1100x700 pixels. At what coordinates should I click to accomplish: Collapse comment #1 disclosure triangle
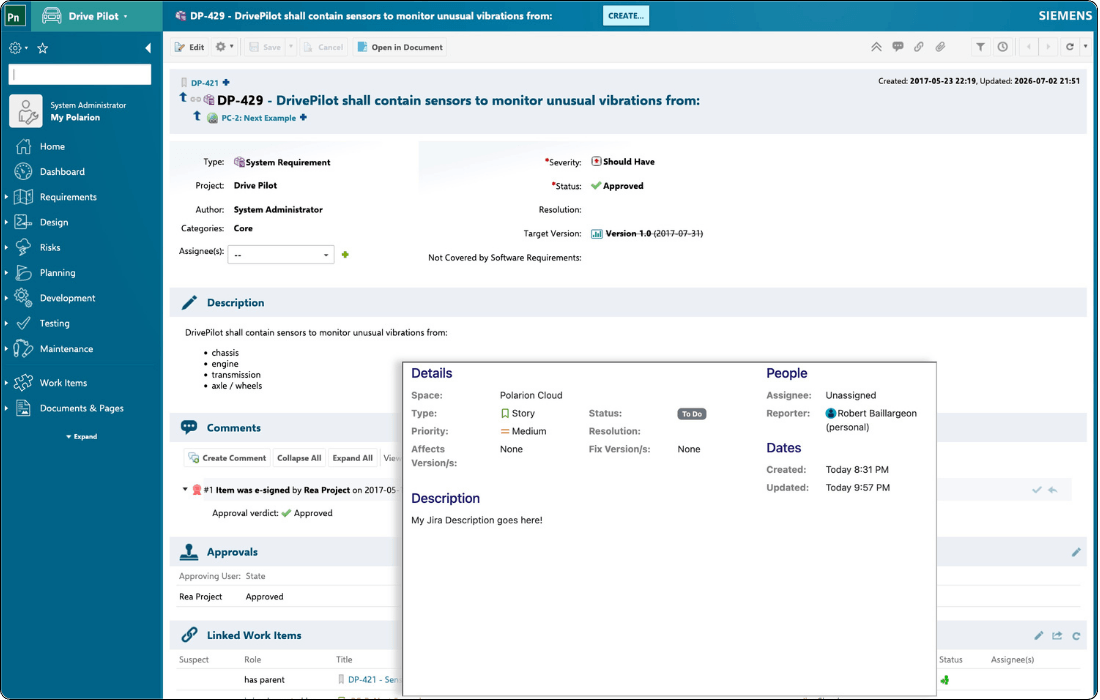[185, 490]
